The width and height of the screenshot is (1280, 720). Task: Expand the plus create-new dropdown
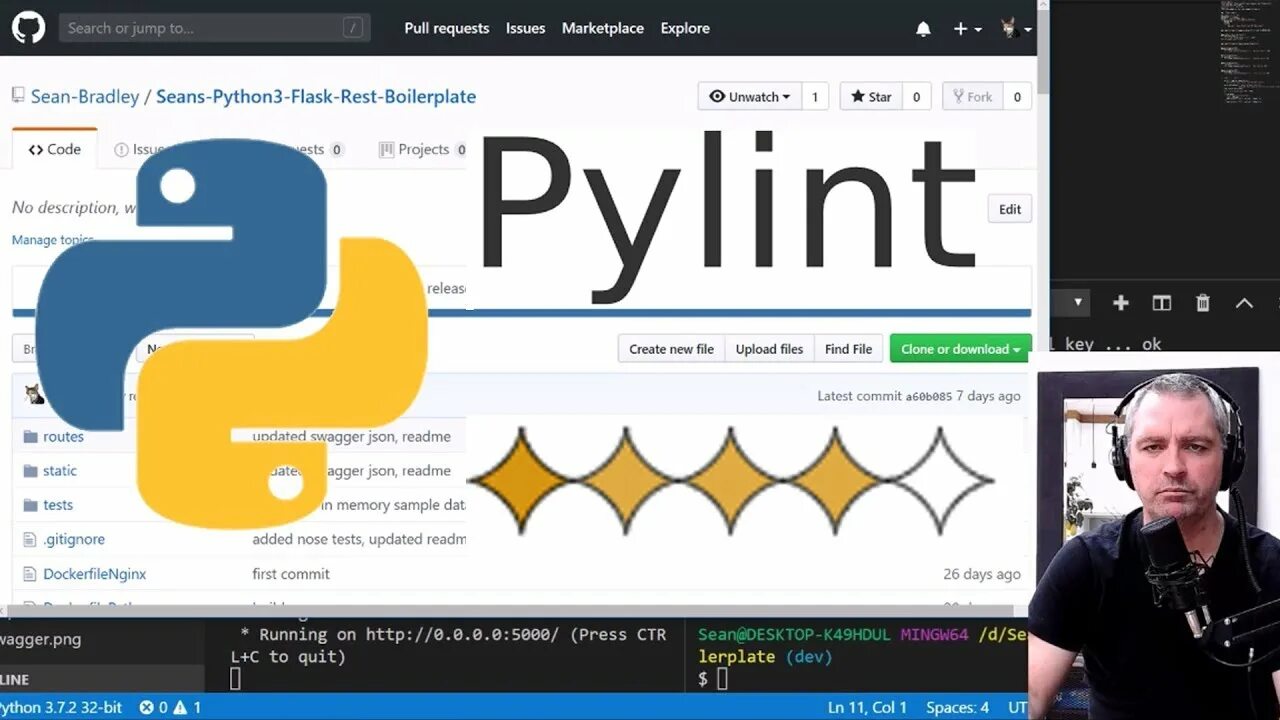coord(967,29)
